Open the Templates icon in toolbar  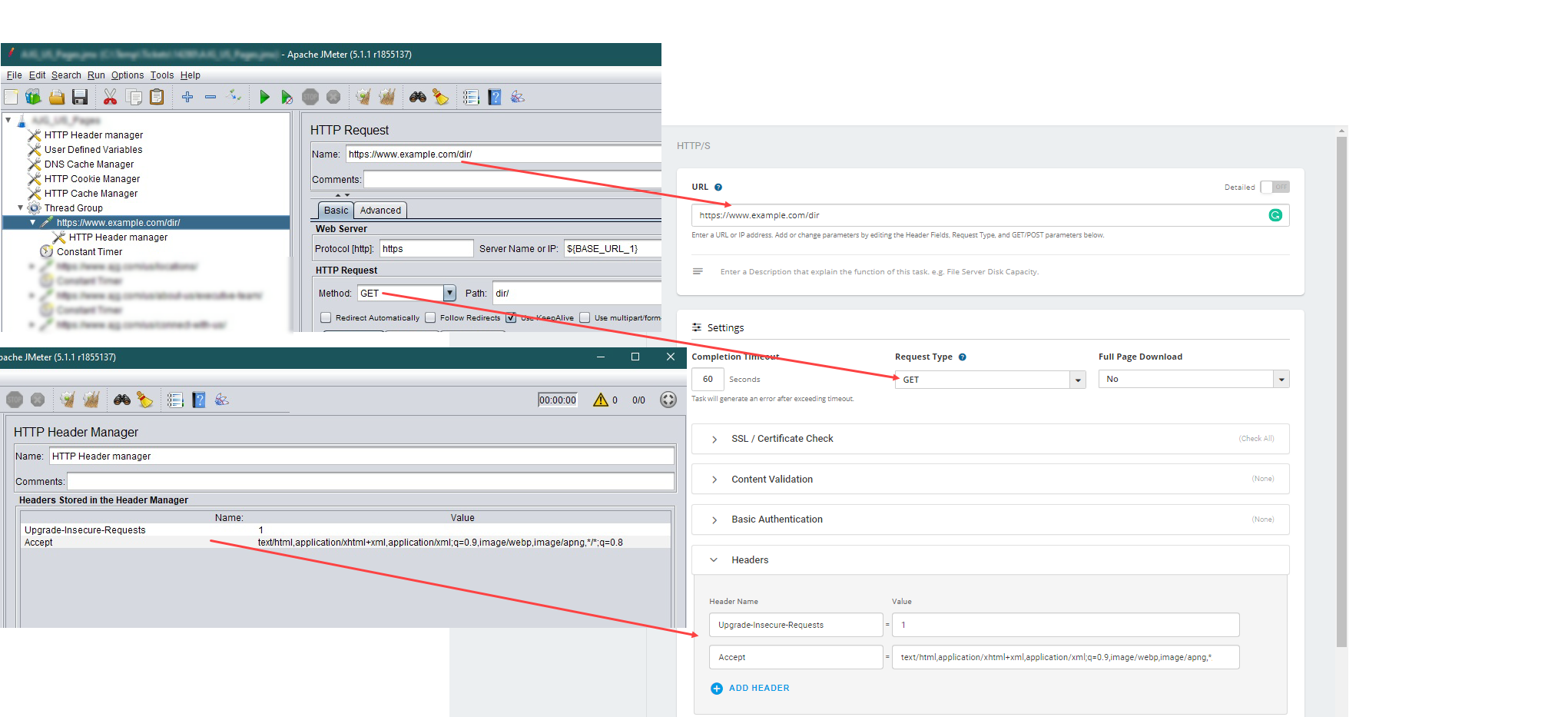33,97
